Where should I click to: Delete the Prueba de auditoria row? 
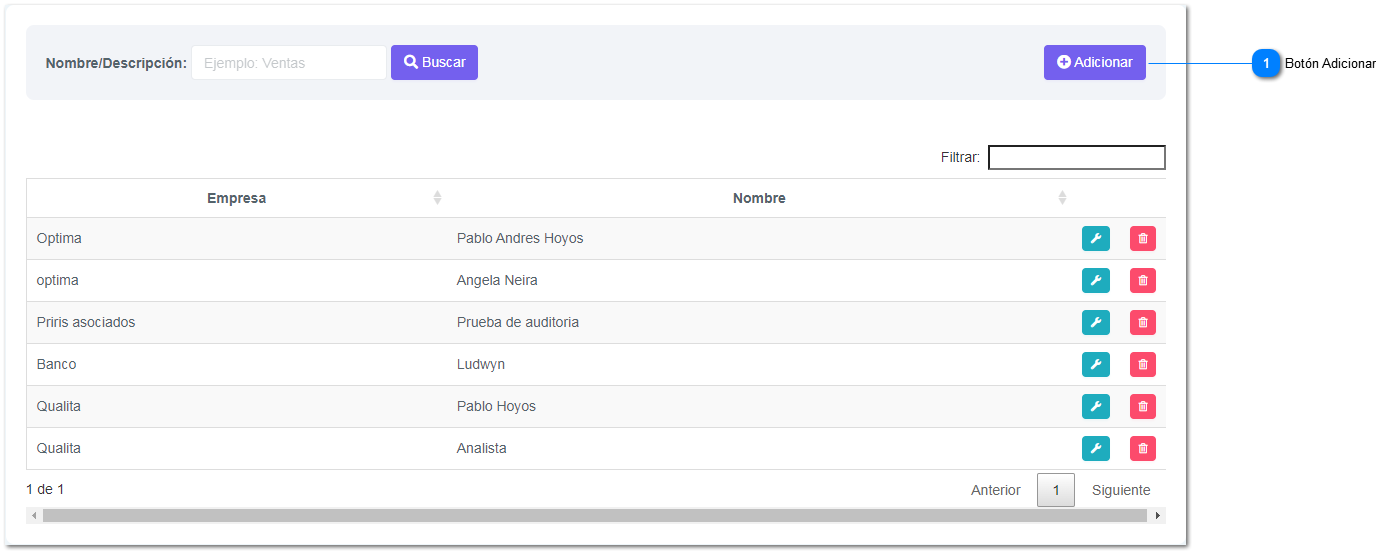coord(1143,323)
